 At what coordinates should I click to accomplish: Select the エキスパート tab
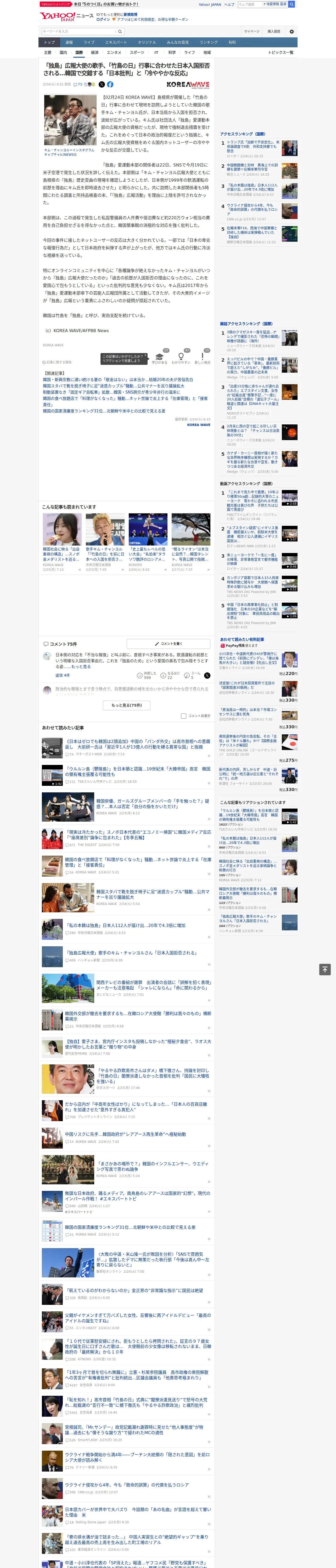(116, 42)
